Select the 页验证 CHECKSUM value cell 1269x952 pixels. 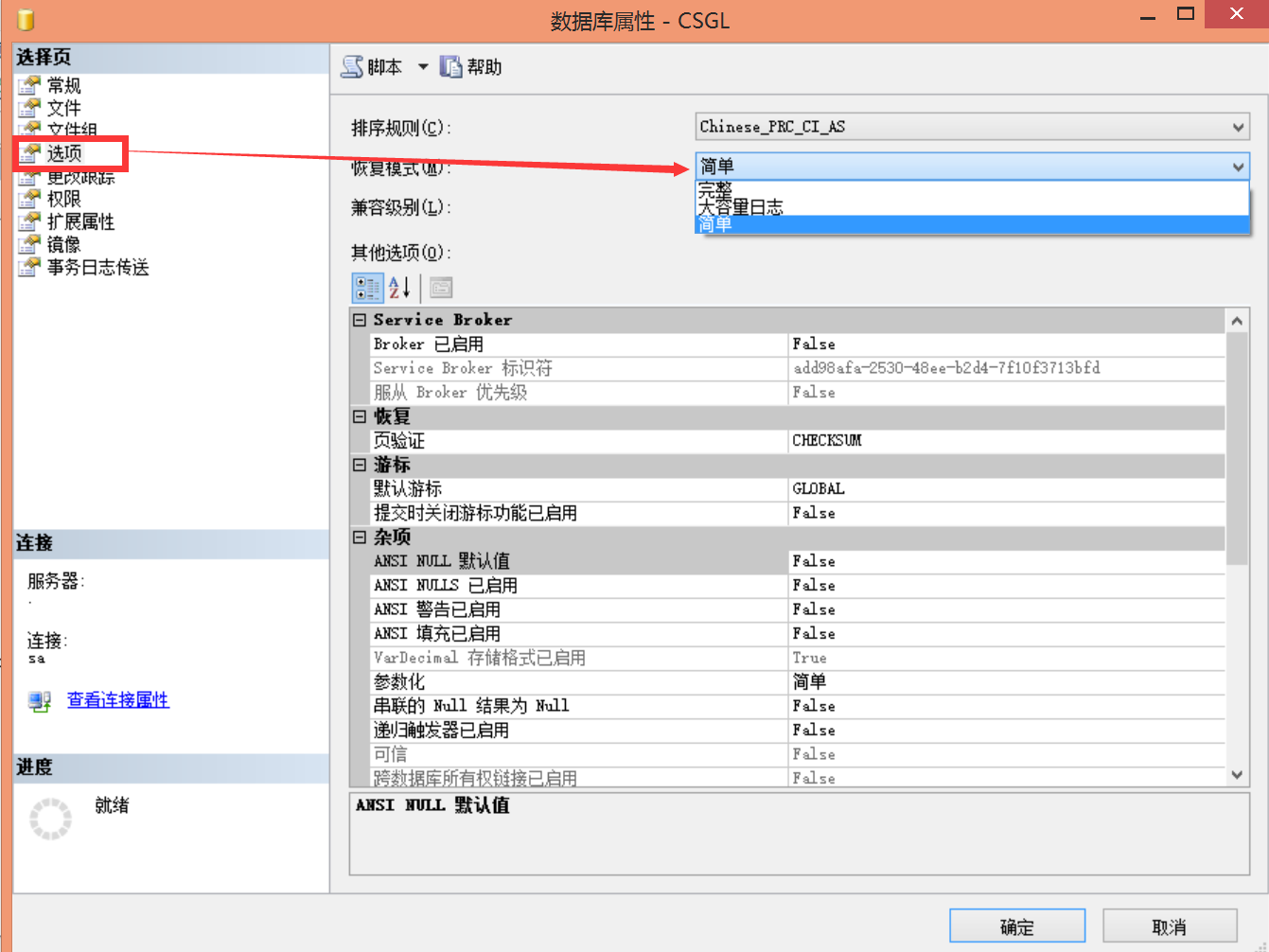click(1006, 441)
